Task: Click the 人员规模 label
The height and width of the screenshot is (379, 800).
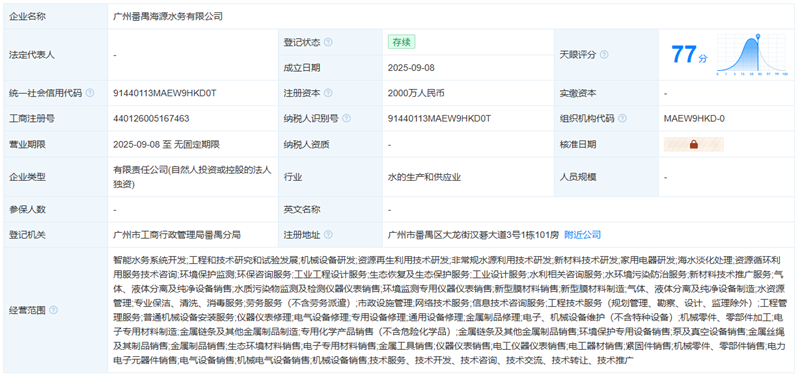Action: (579, 178)
